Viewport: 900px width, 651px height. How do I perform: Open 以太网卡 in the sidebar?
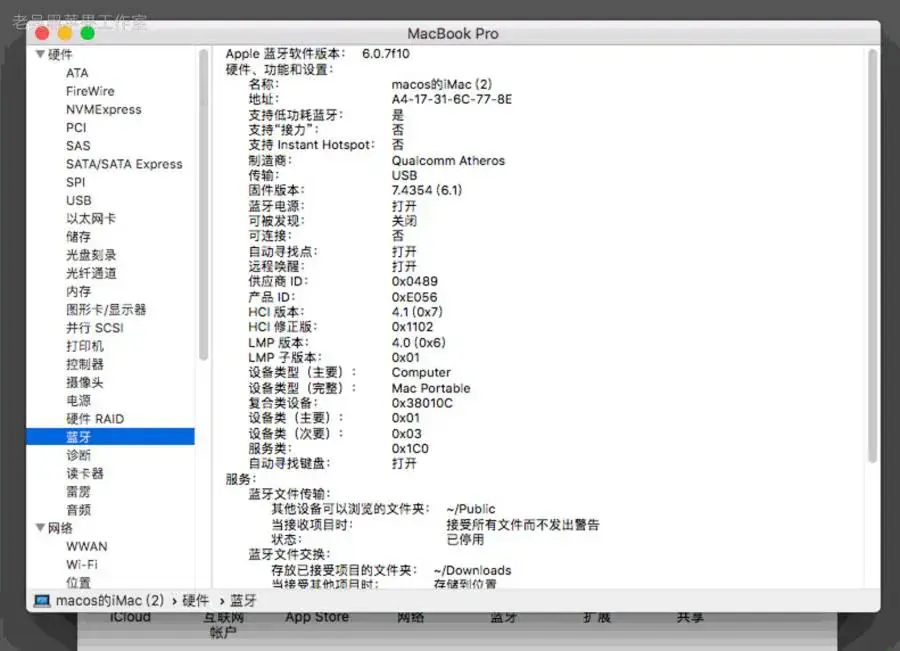tap(91, 219)
